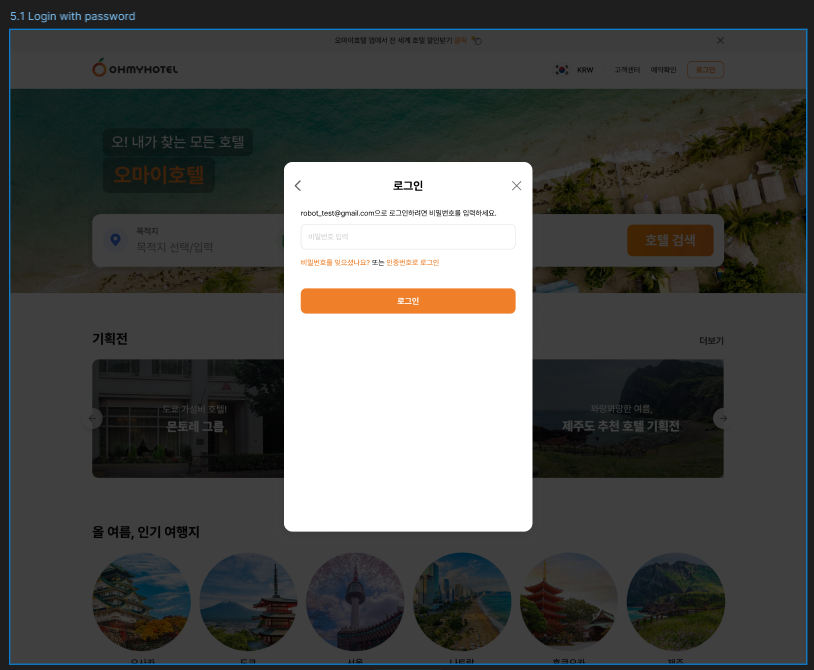Select the Korean flag language icon
Image resolution: width=814 pixels, height=670 pixels.
[x=562, y=70]
